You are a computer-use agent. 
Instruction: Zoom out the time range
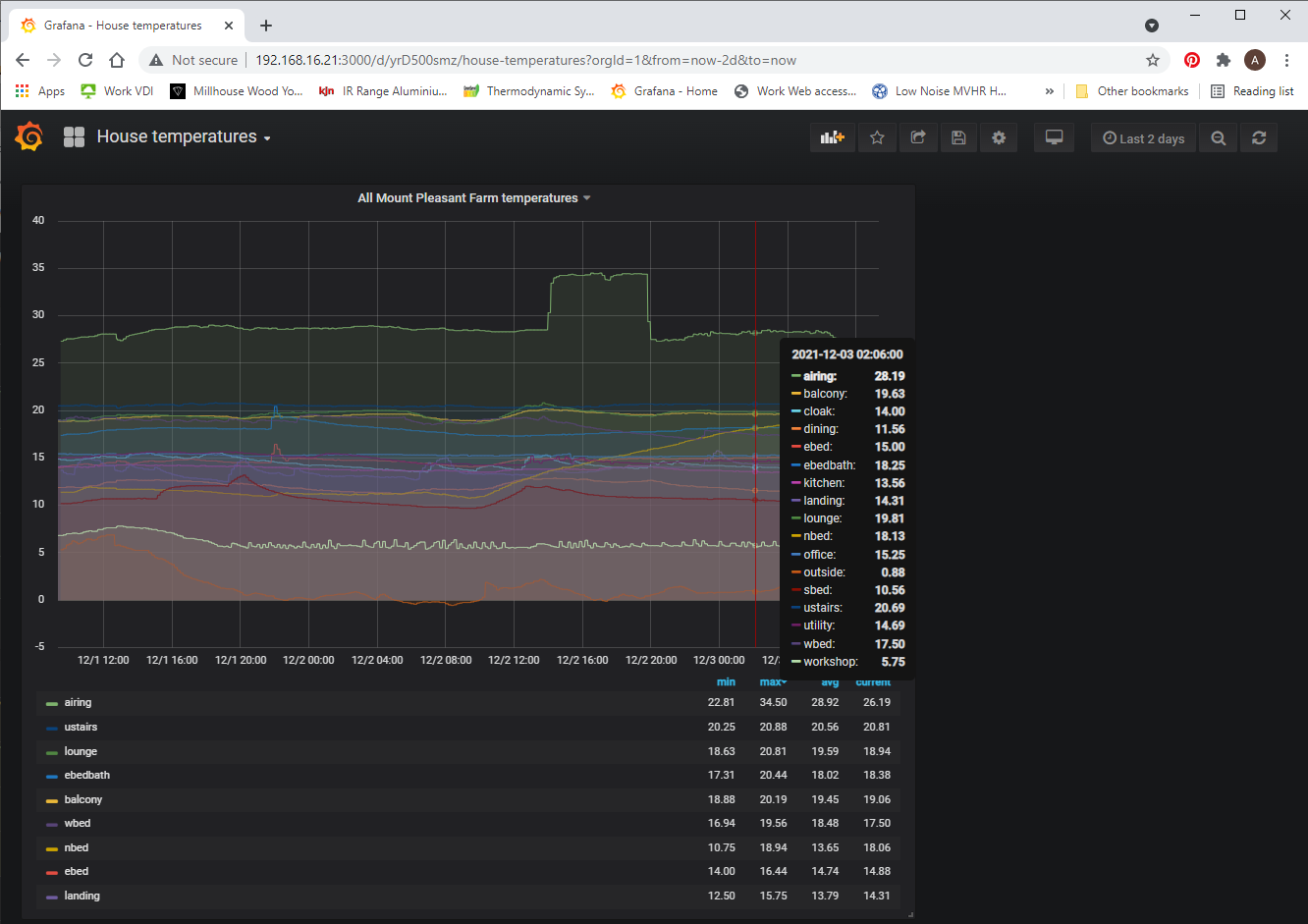click(x=1219, y=138)
